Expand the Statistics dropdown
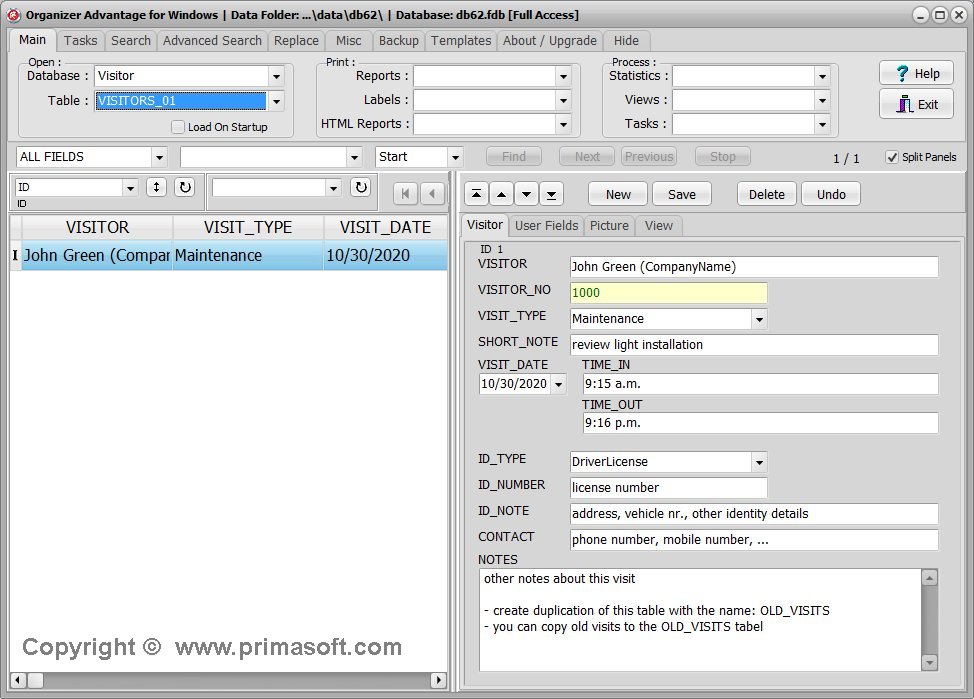974x699 pixels. pyautogui.click(x=822, y=76)
